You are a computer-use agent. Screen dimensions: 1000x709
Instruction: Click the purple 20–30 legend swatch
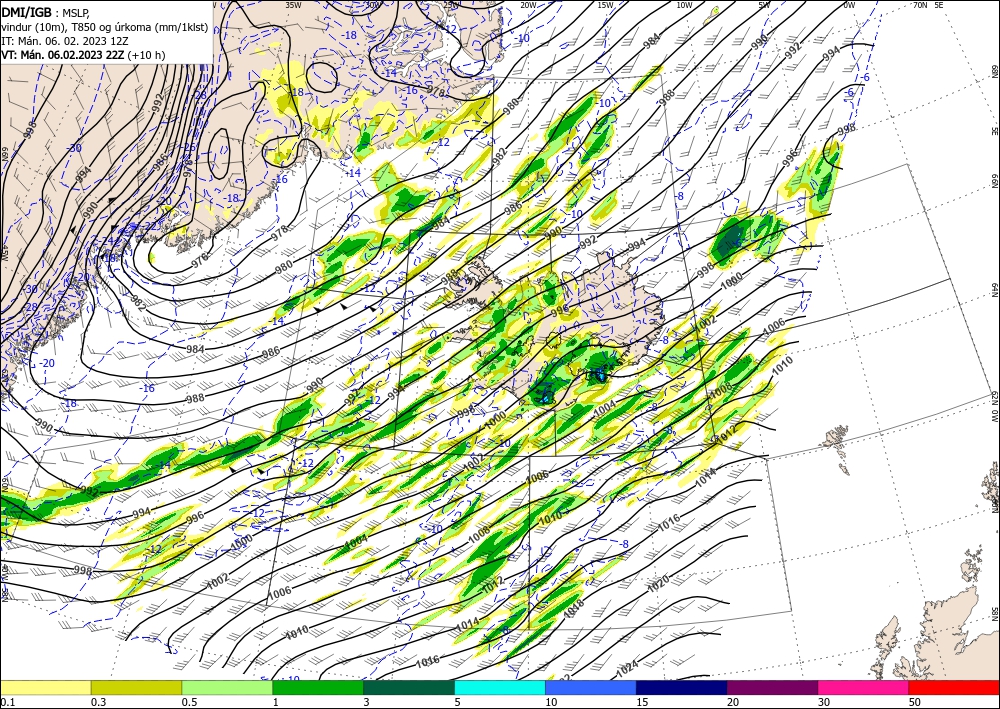pyautogui.click(x=772, y=687)
